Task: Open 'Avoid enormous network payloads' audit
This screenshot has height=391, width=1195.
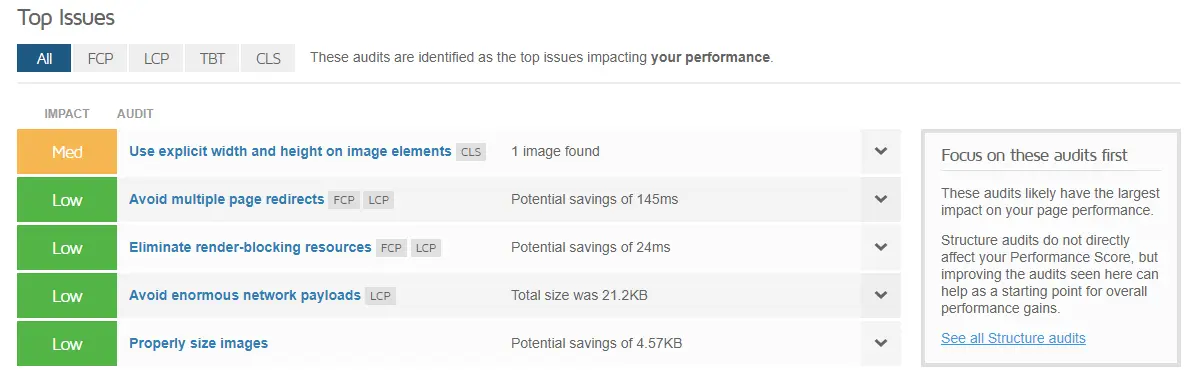Action: point(245,295)
